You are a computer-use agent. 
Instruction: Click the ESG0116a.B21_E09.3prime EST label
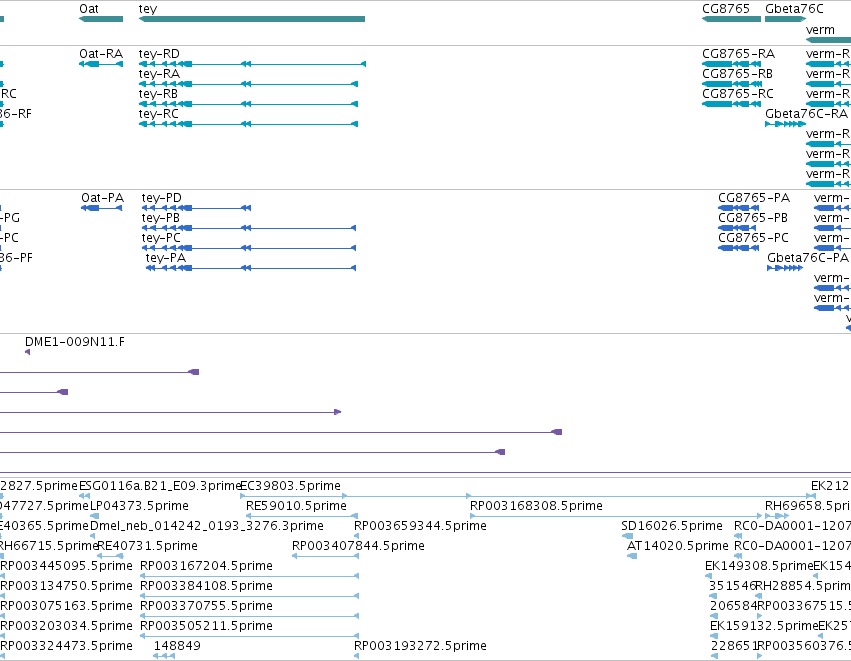click(160, 486)
